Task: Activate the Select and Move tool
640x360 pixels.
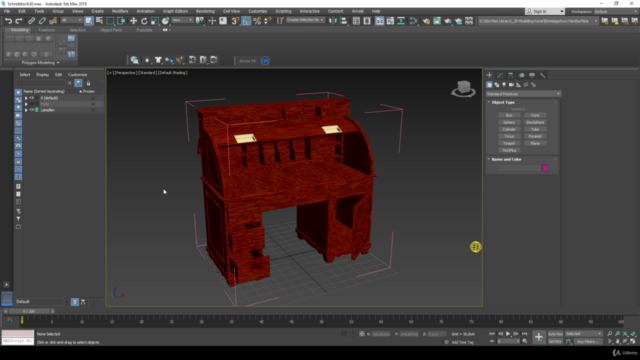Action: 133,21
